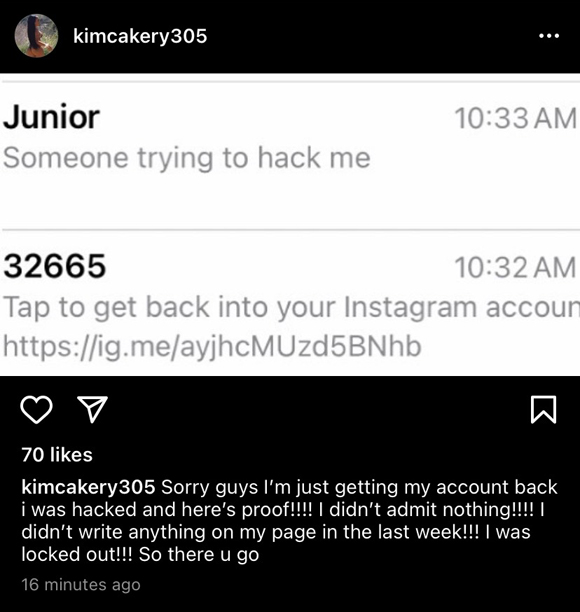Tap the 10:32 AM timestamp

(515, 268)
